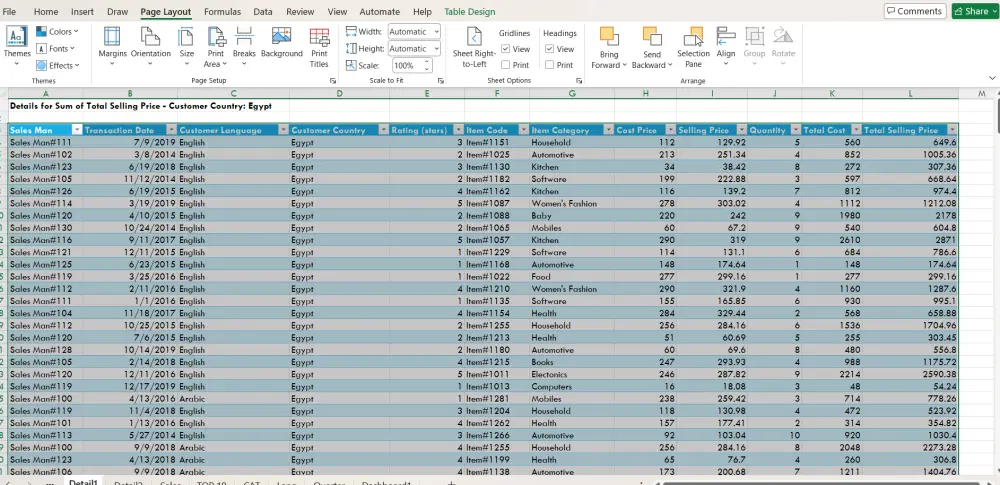Select column D header

339,94
